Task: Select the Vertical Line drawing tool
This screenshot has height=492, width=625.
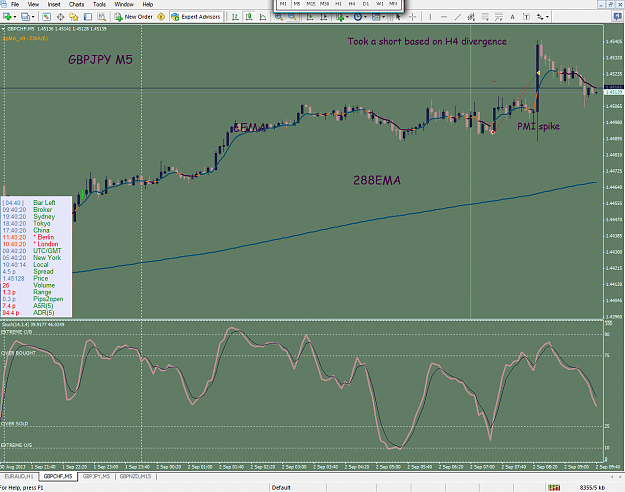Action: pos(430,17)
